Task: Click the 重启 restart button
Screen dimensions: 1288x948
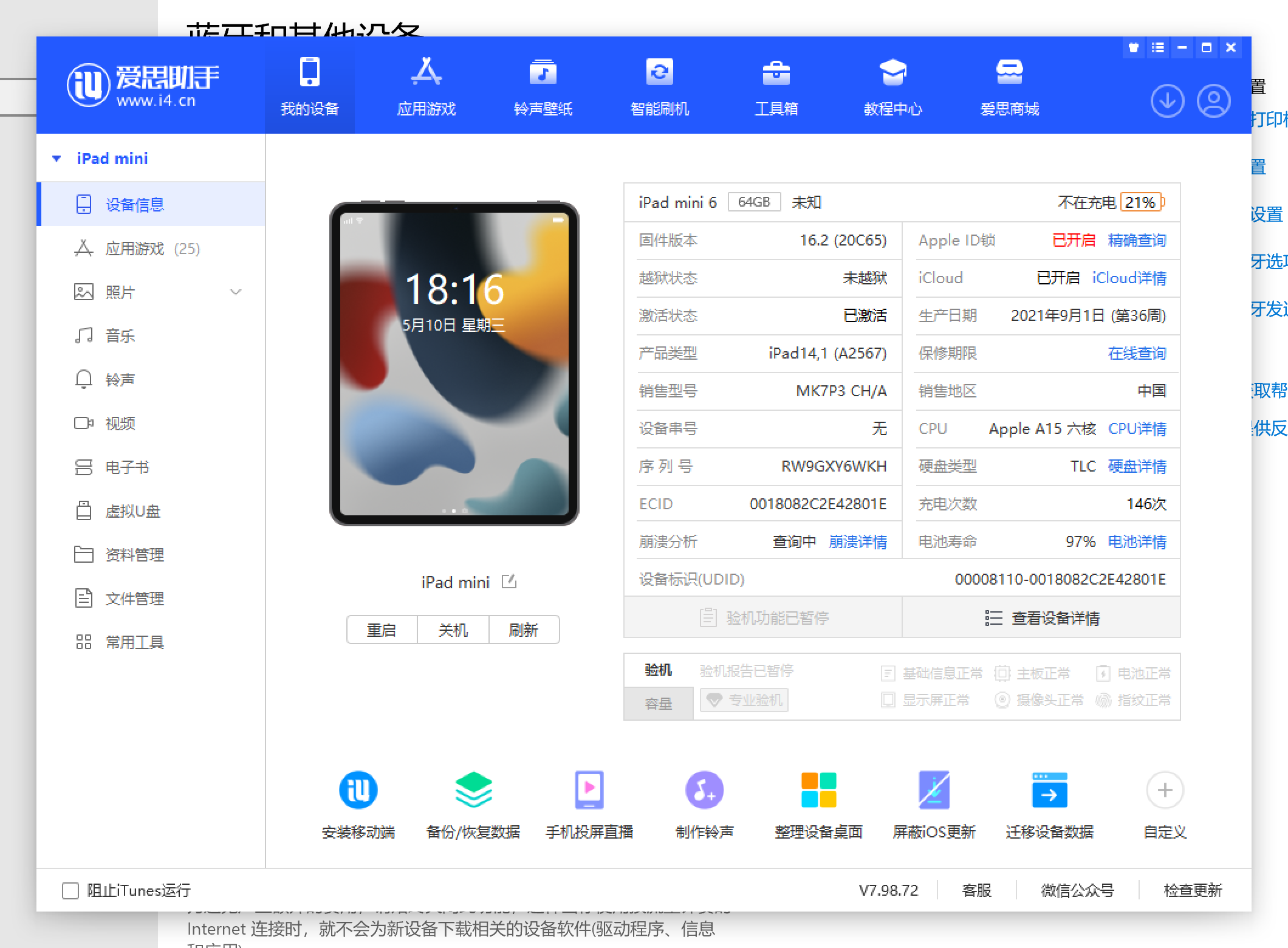Action: coord(382,630)
